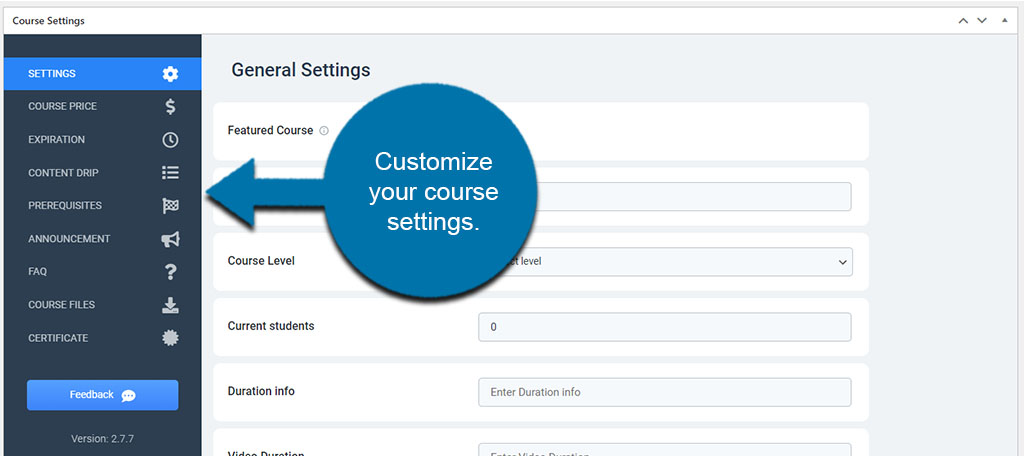This screenshot has width=1024, height=456.
Task: Open the Course Price tab
Action: click(x=103, y=106)
